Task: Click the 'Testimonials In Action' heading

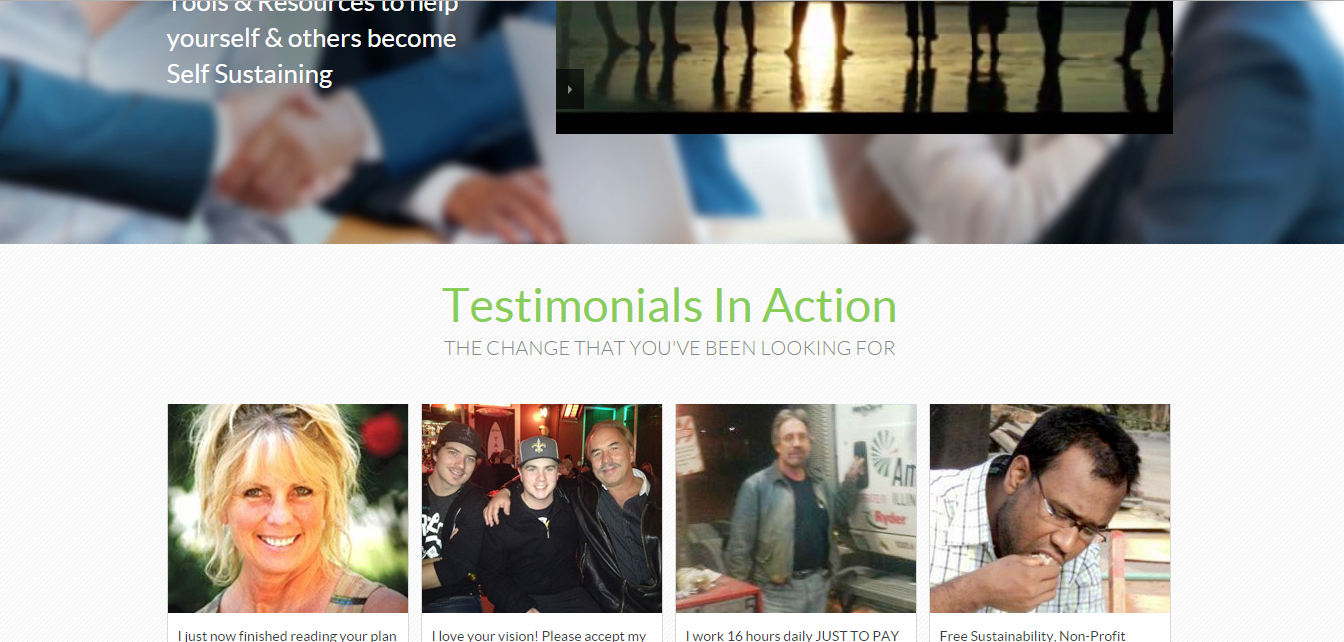Action: [x=670, y=306]
